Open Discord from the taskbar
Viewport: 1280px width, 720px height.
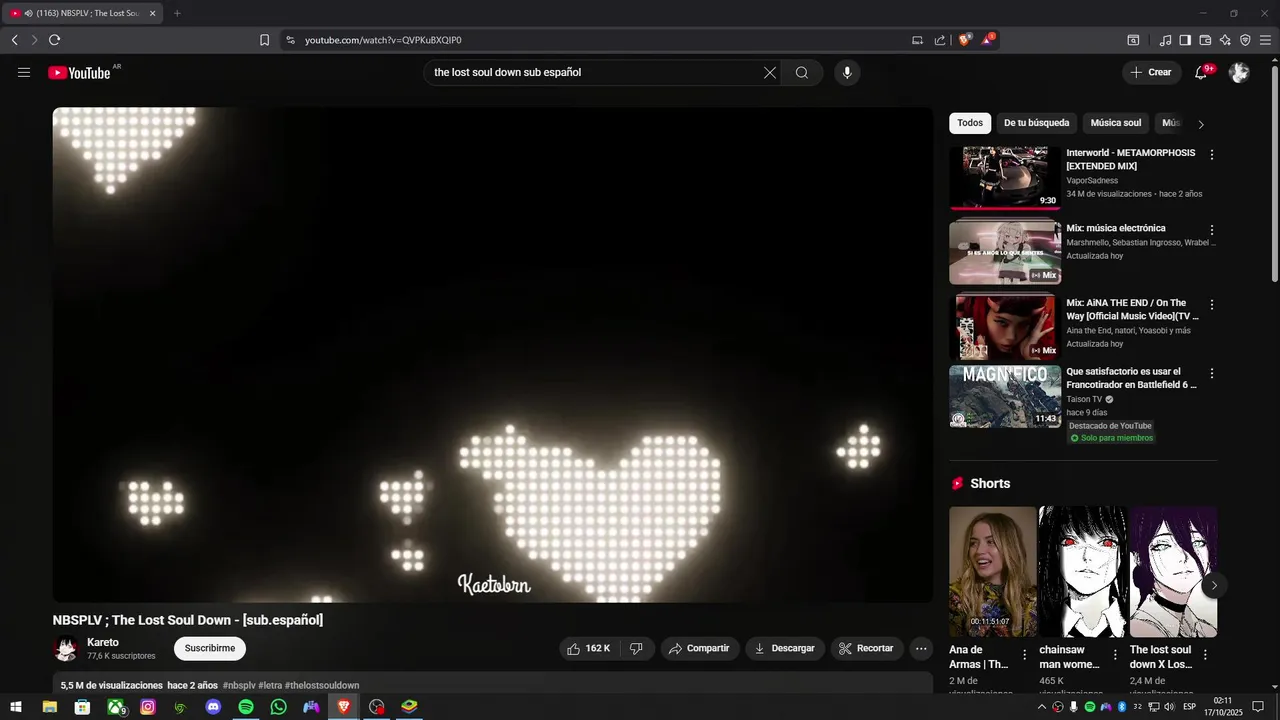click(x=213, y=707)
